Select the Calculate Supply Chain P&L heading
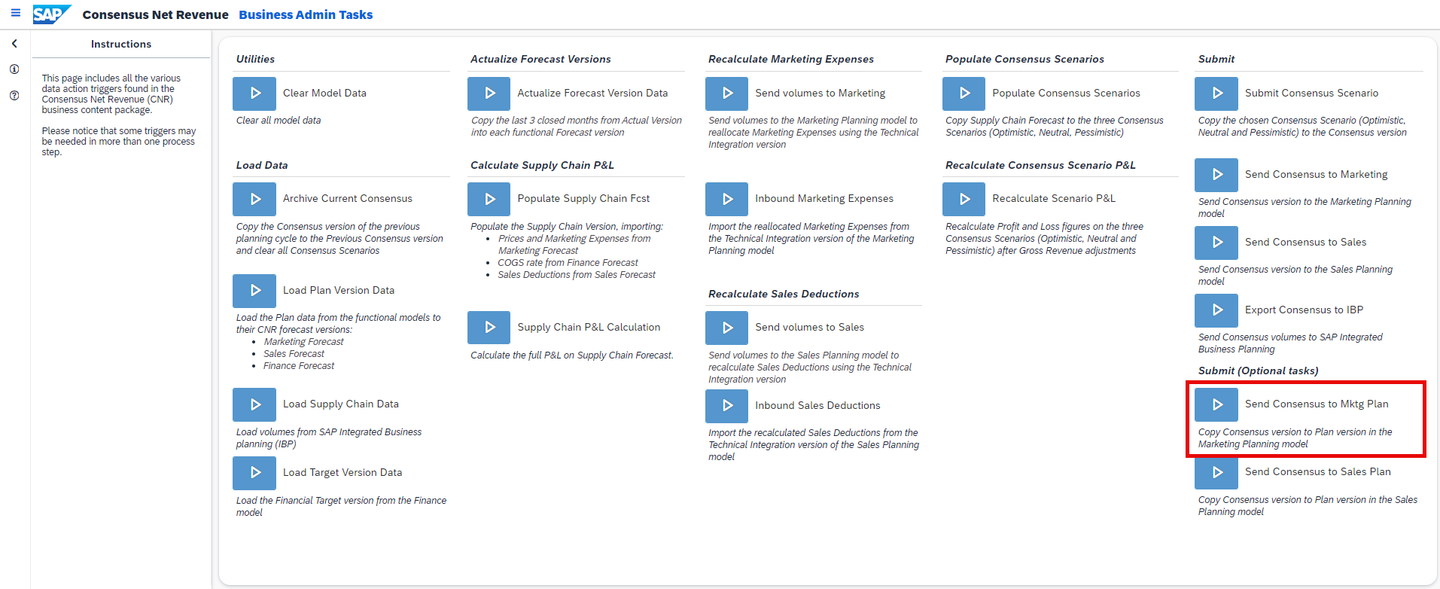Screen dimensions: 1440x589 pyautogui.click(x=542, y=165)
